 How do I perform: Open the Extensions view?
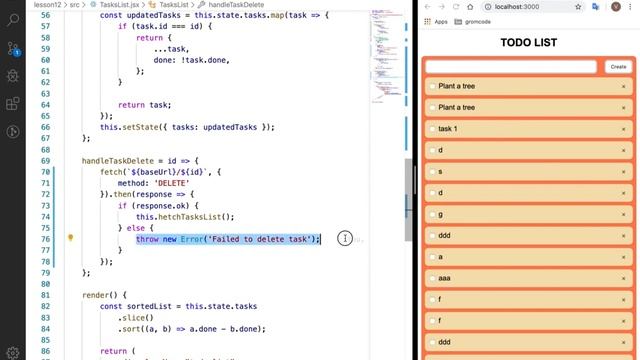click(x=13, y=104)
